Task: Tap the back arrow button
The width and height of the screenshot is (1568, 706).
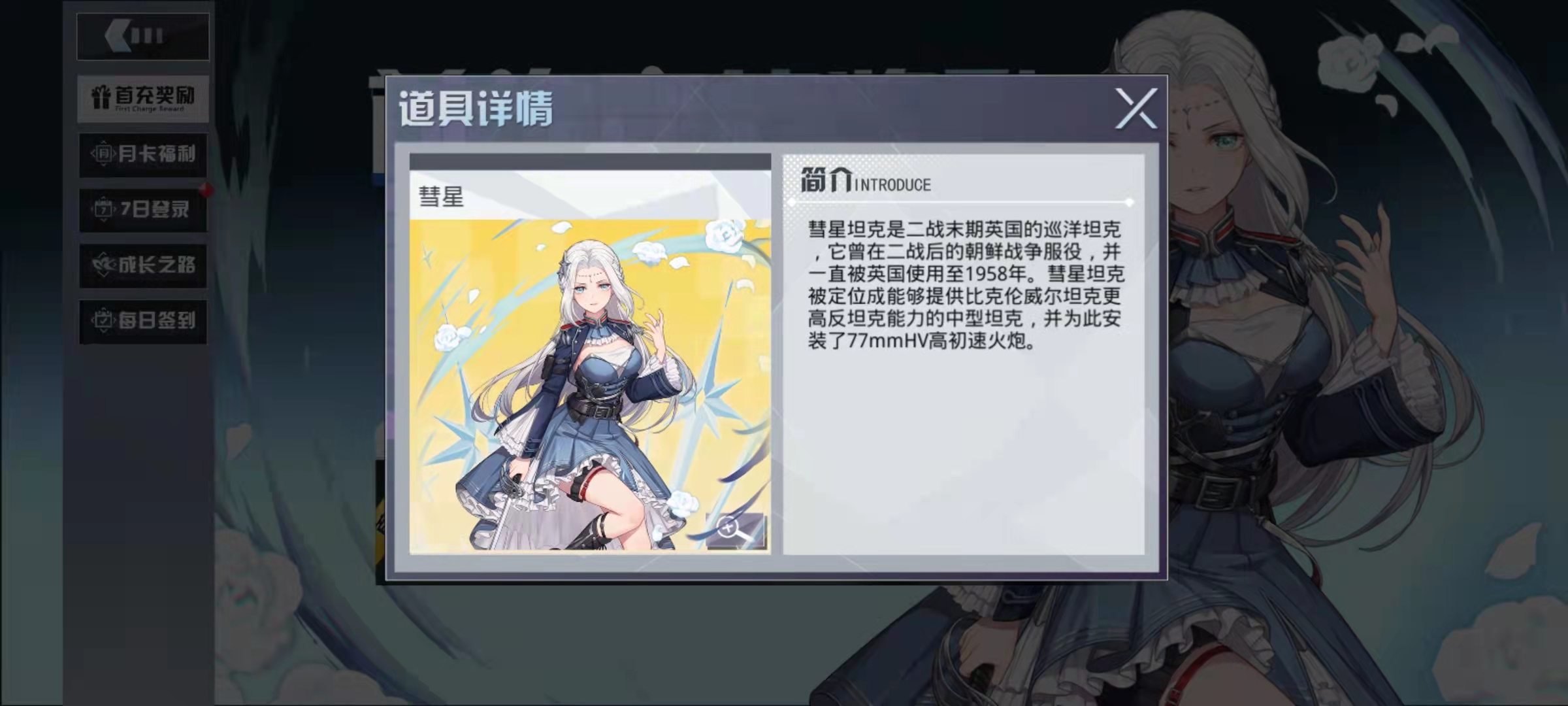Action: (142, 36)
